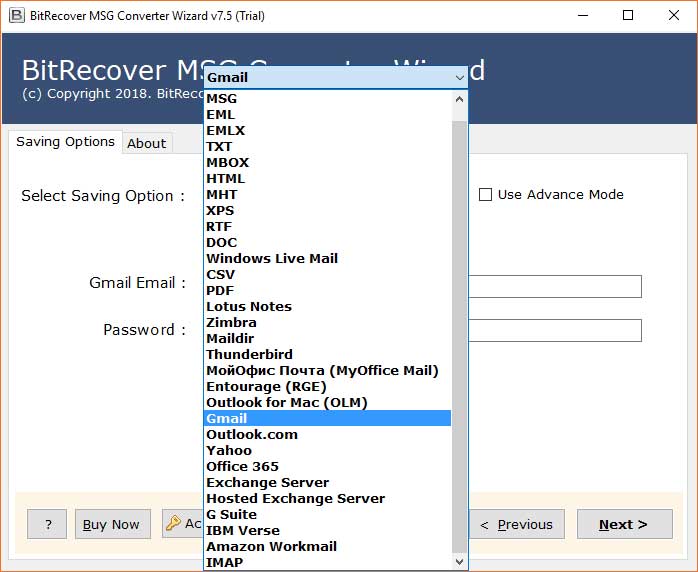The height and width of the screenshot is (572, 698).
Task: Select IMAP at the list bottom
Action: click(x=328, y=563)
